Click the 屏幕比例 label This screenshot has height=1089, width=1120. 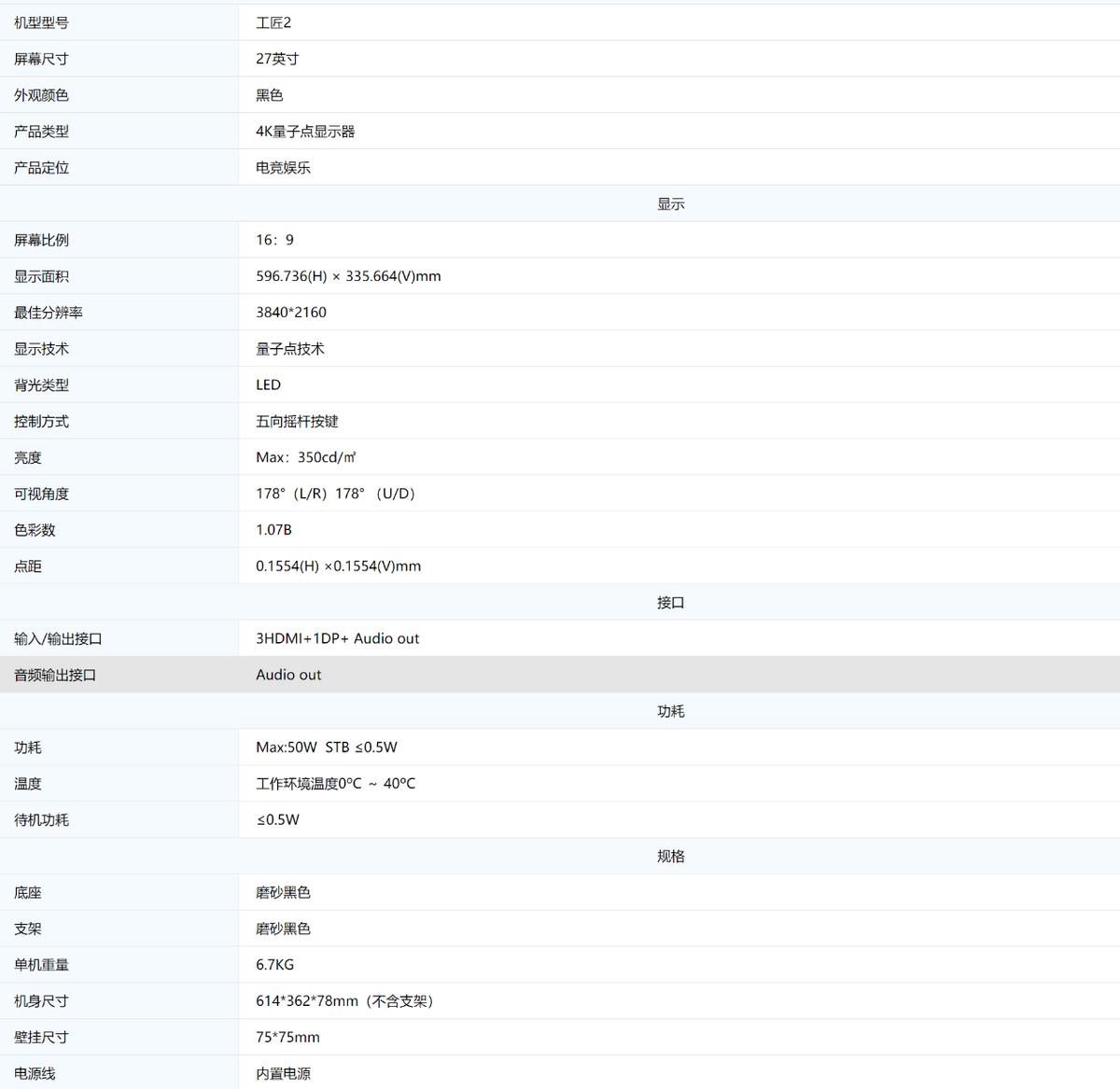click(x=41, y=240)
